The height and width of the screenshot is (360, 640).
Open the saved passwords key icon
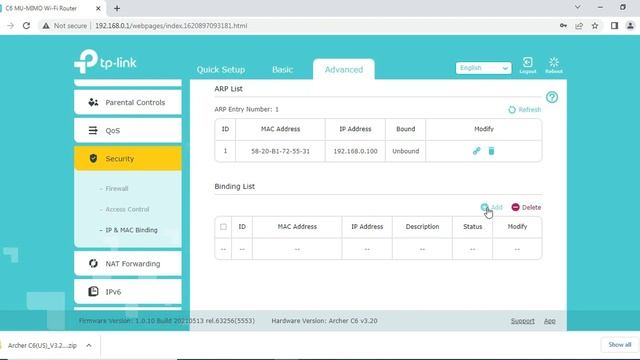click(563, 26)
